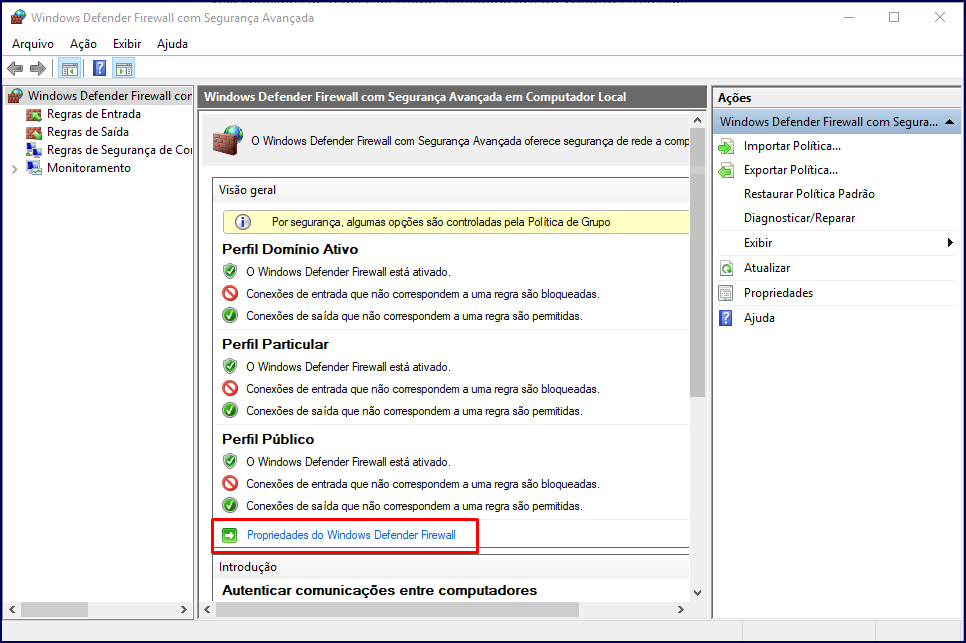This screenshot has width=966, height=643.
Task: Select the Windows Defender Firewall root node
Action: [x=110, y=96]
